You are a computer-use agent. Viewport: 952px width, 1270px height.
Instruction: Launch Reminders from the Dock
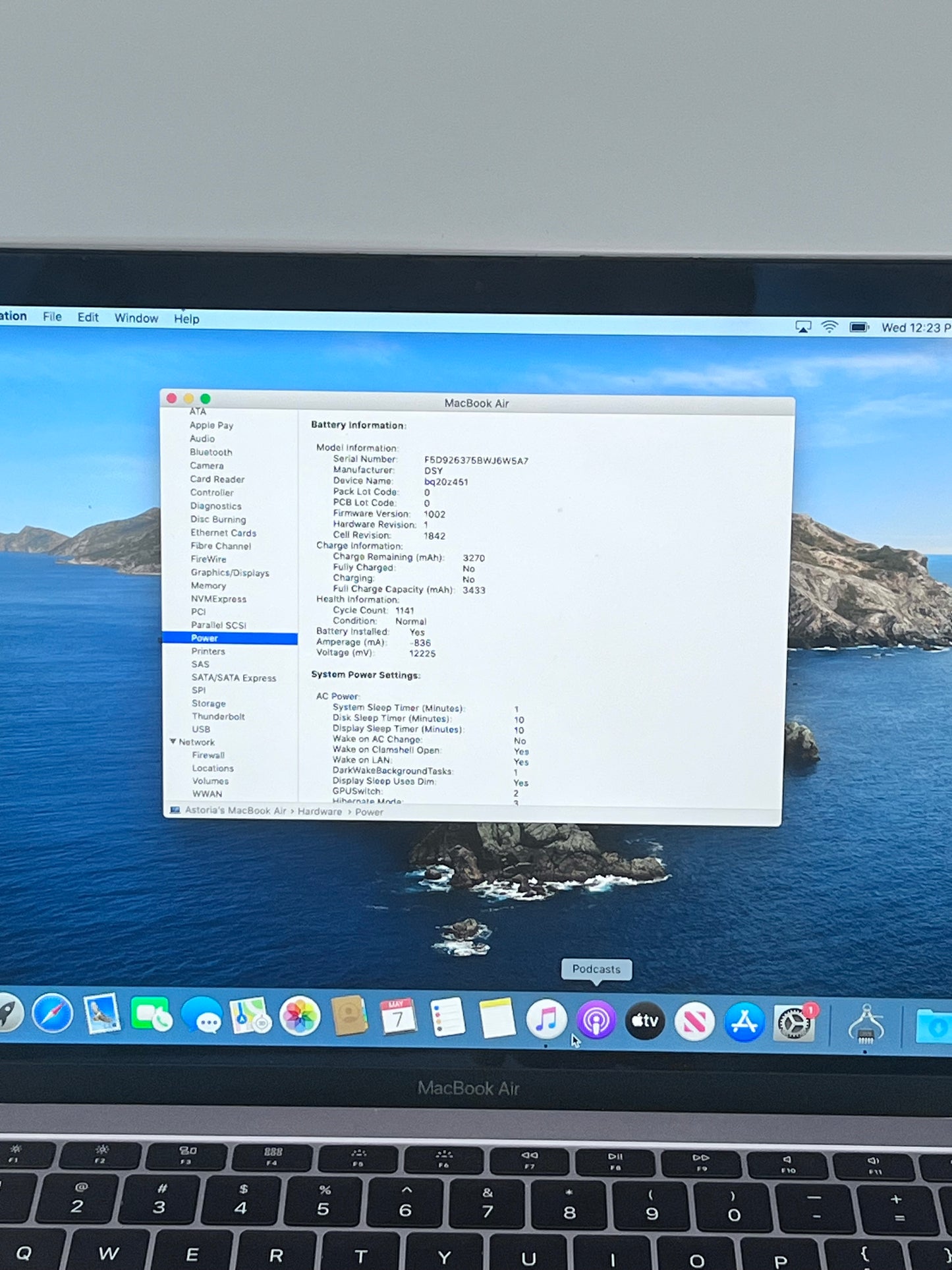[x=447, y=1018]
